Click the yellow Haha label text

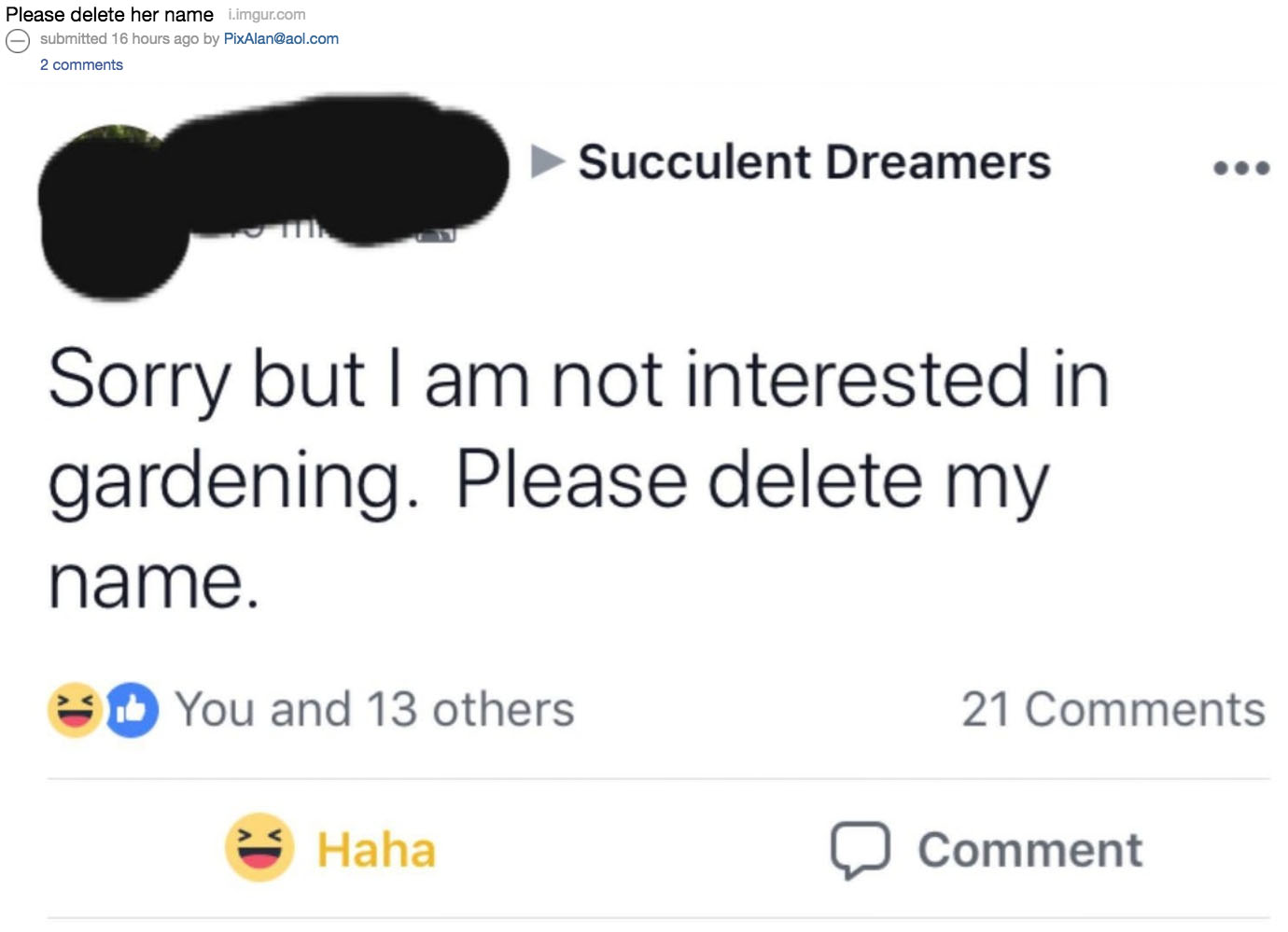[376, 850]
